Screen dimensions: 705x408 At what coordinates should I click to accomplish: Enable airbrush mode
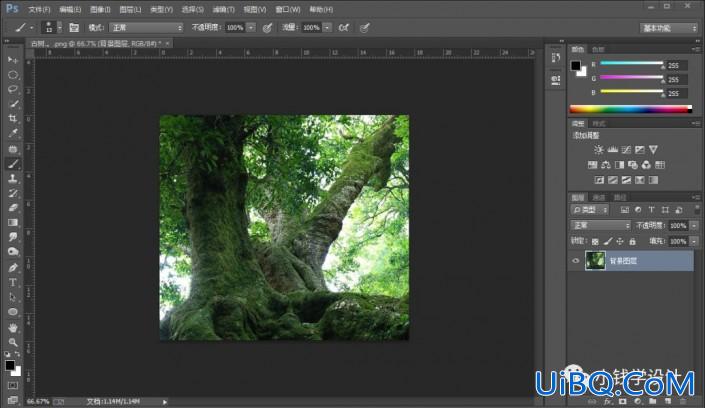344,28
